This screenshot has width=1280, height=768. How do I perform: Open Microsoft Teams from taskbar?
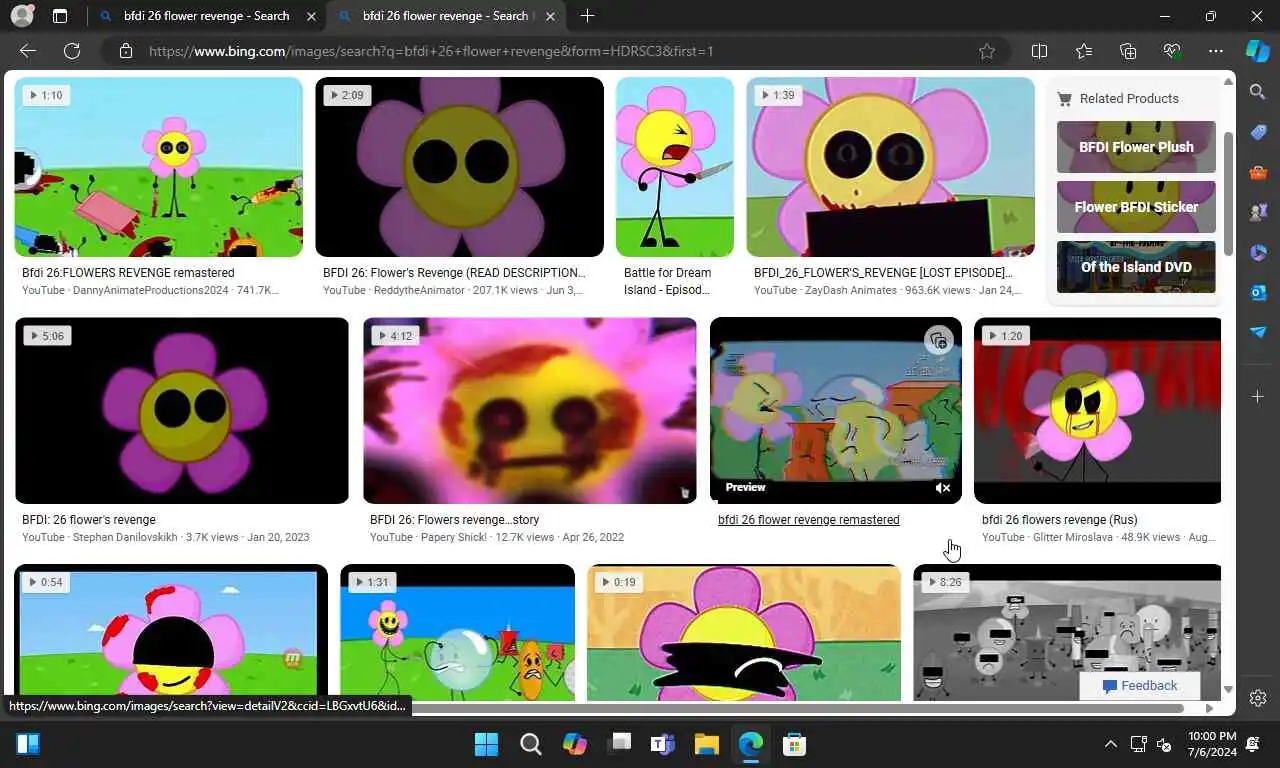click(662, 744)
